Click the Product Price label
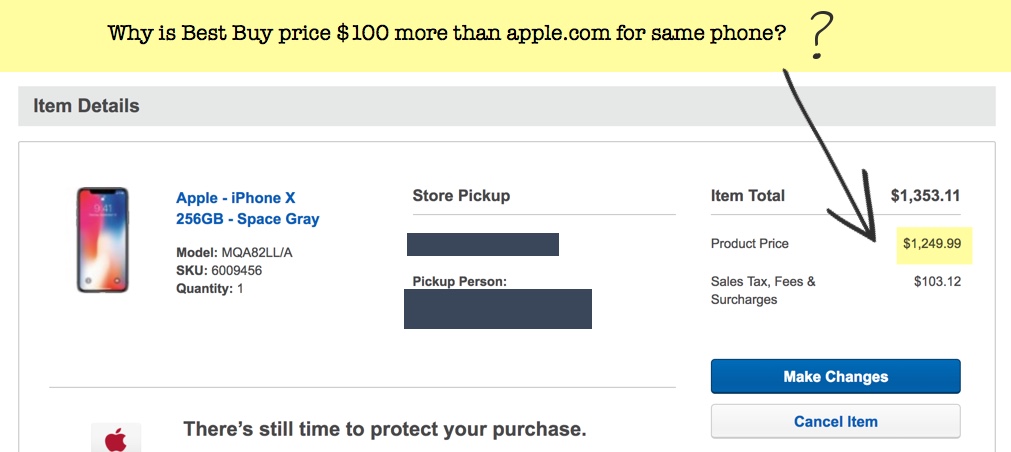 (x=749, y=243)
